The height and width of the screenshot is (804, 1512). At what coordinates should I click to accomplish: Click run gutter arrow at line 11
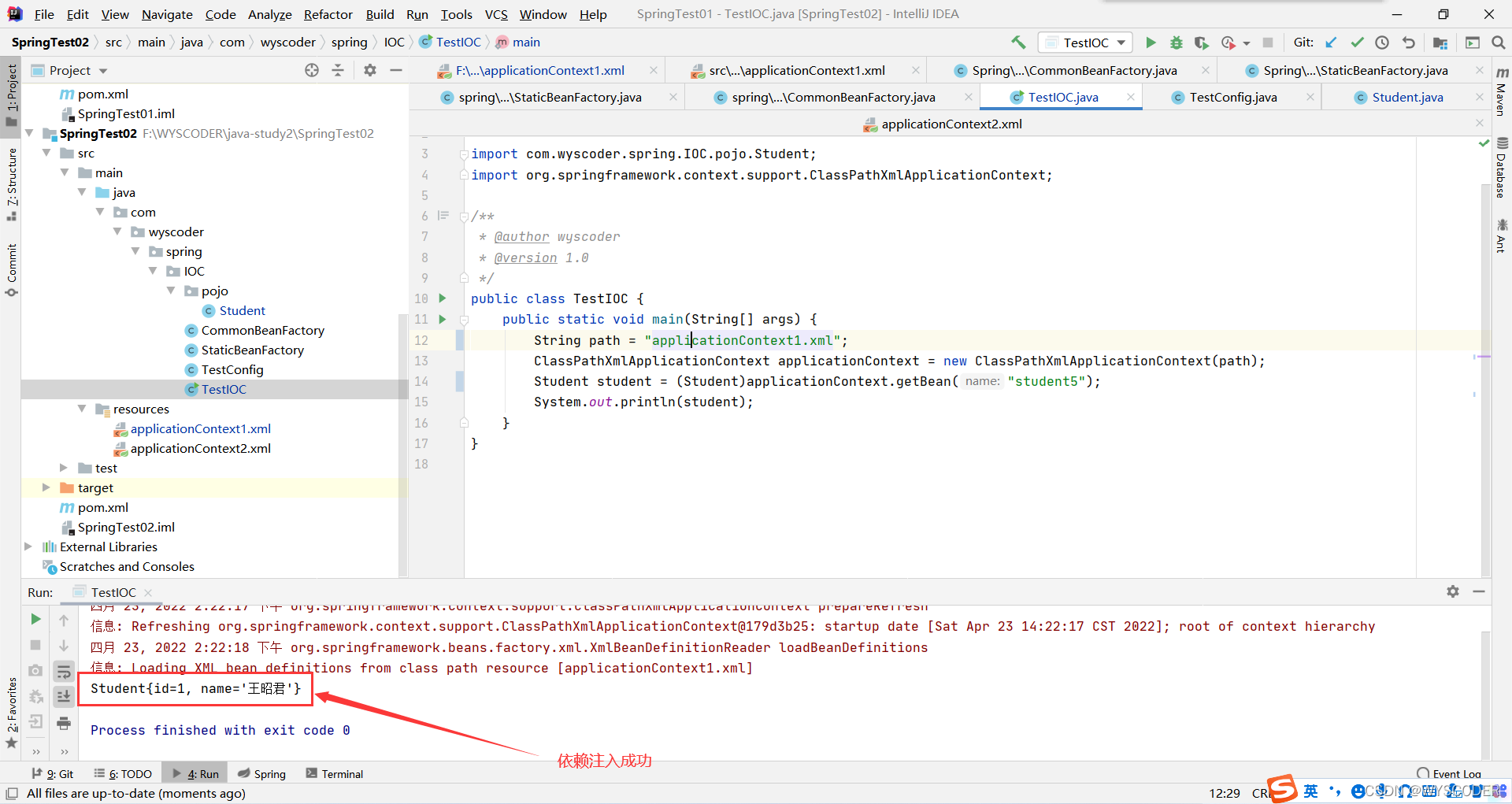443,319
